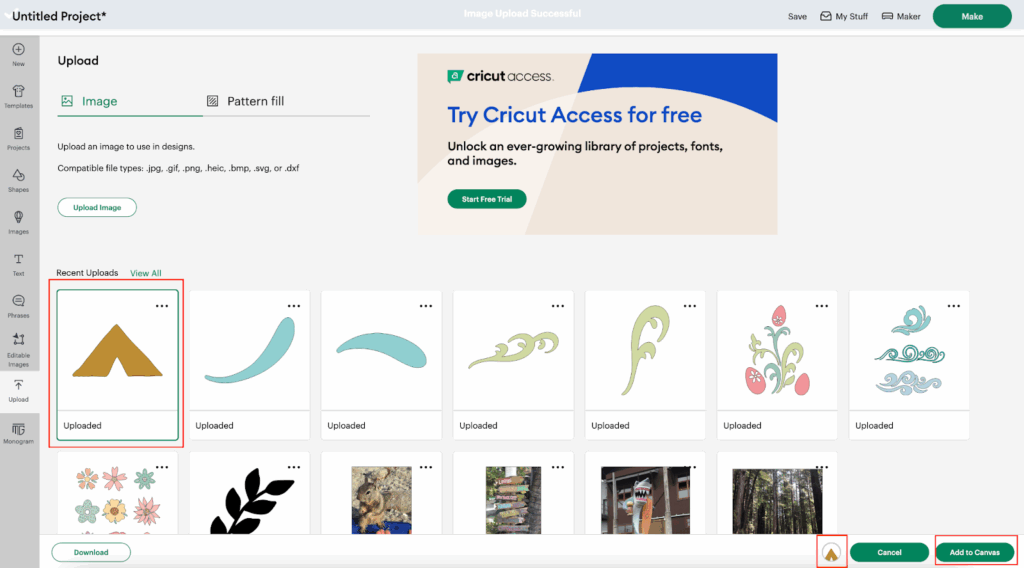Select the Shapes tool icon
The height and width of the screenshot is (568, 1024).
(x=18, y=175)
